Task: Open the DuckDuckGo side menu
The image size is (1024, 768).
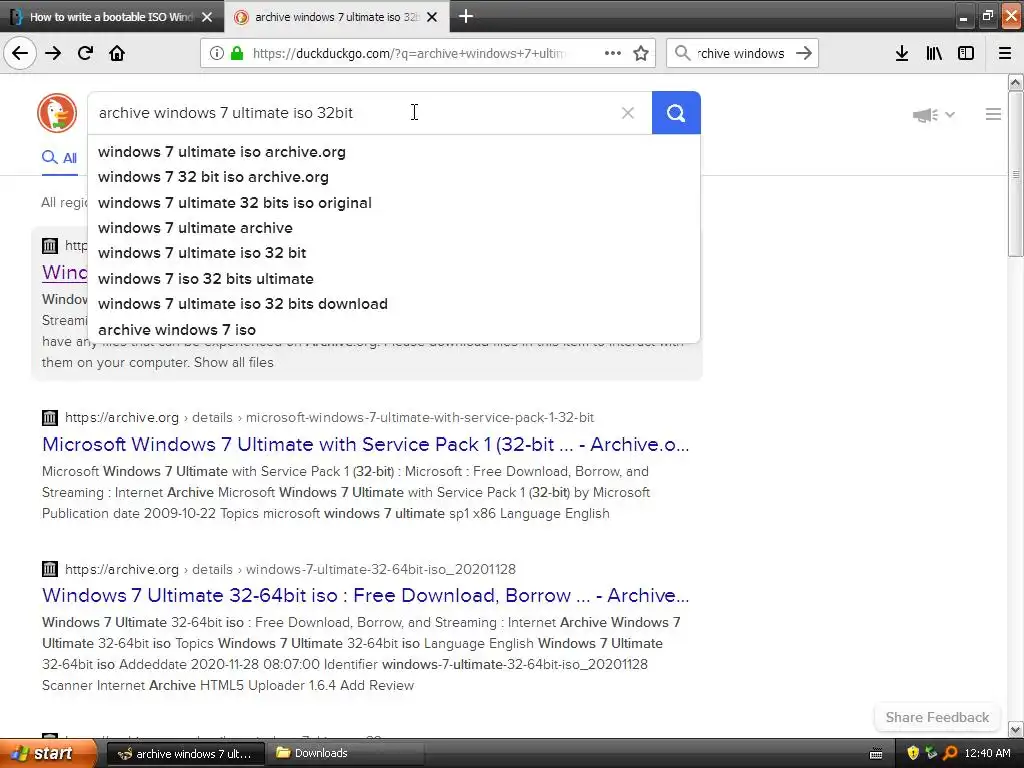Action: 993,114
